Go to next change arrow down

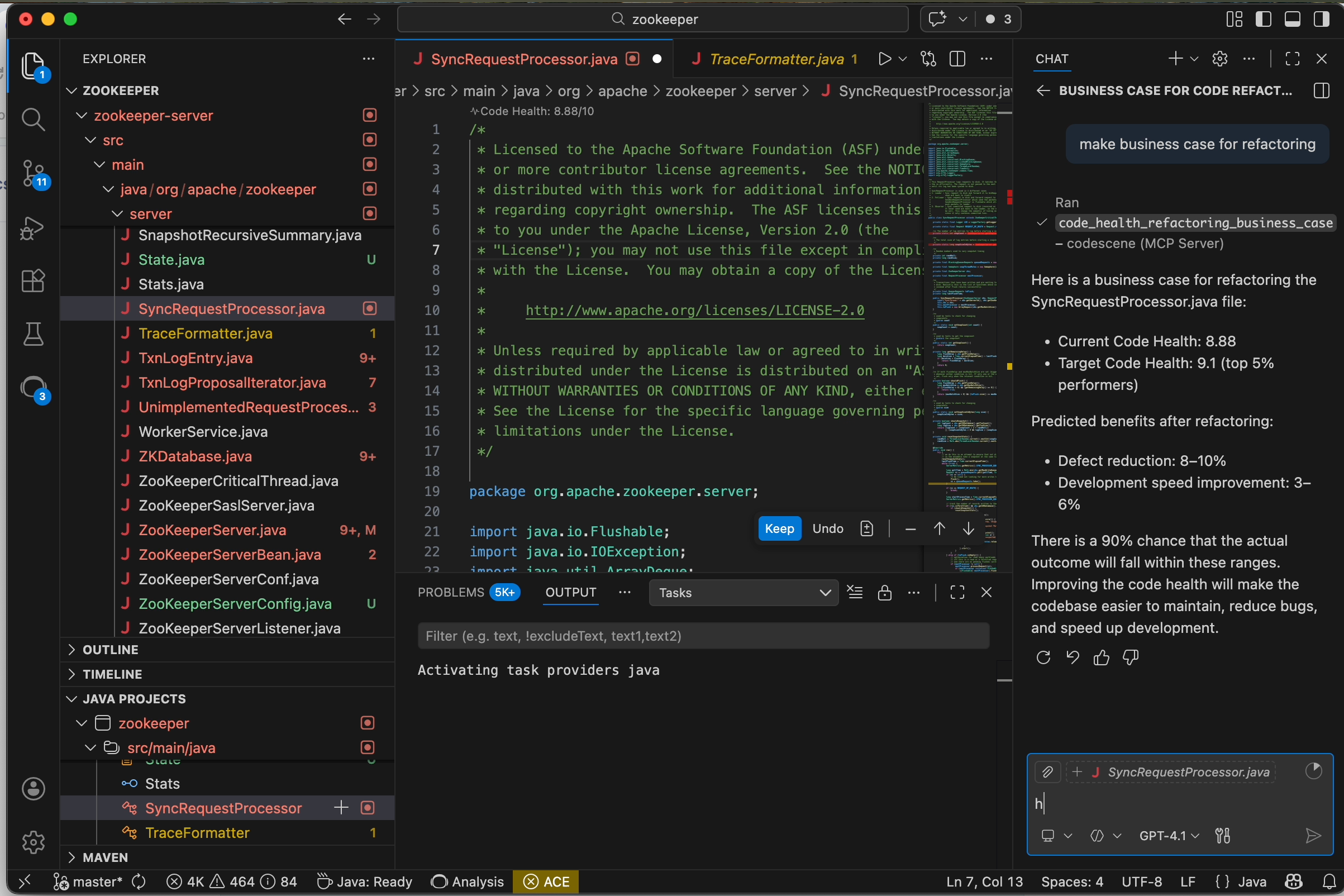[x=968, y=528]
